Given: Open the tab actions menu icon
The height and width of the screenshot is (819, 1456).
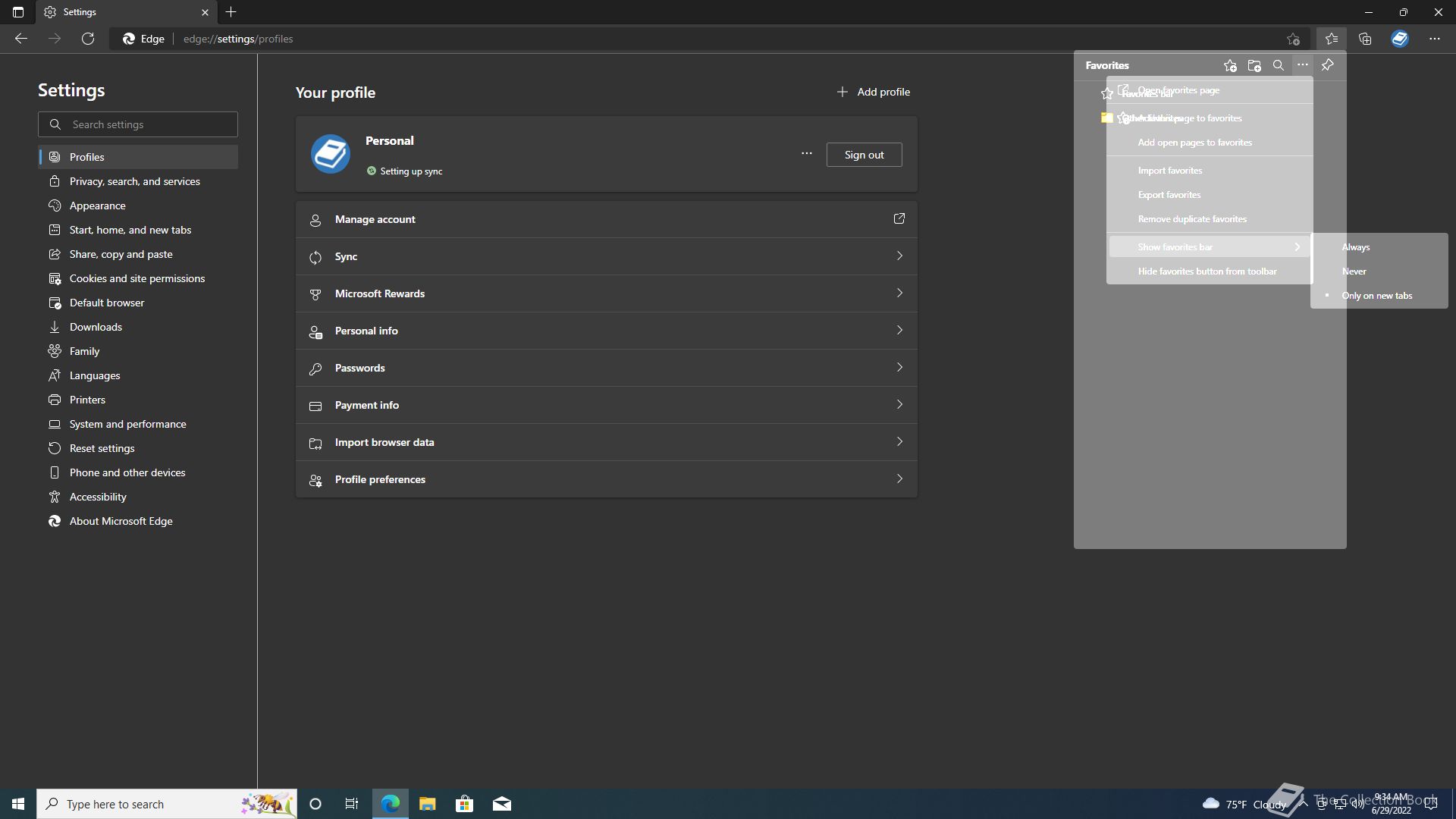Looking at the screenshot, I should coord(18,12).
